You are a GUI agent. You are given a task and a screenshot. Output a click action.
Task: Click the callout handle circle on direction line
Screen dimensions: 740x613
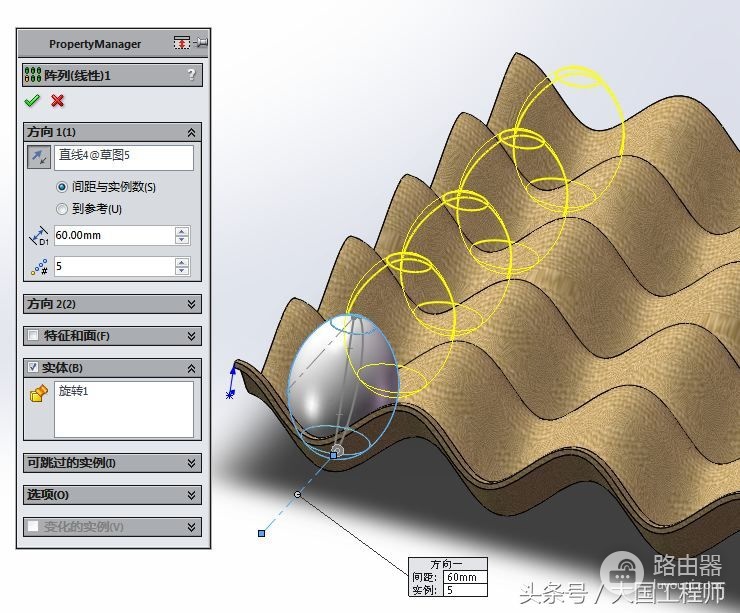point(297,495)
